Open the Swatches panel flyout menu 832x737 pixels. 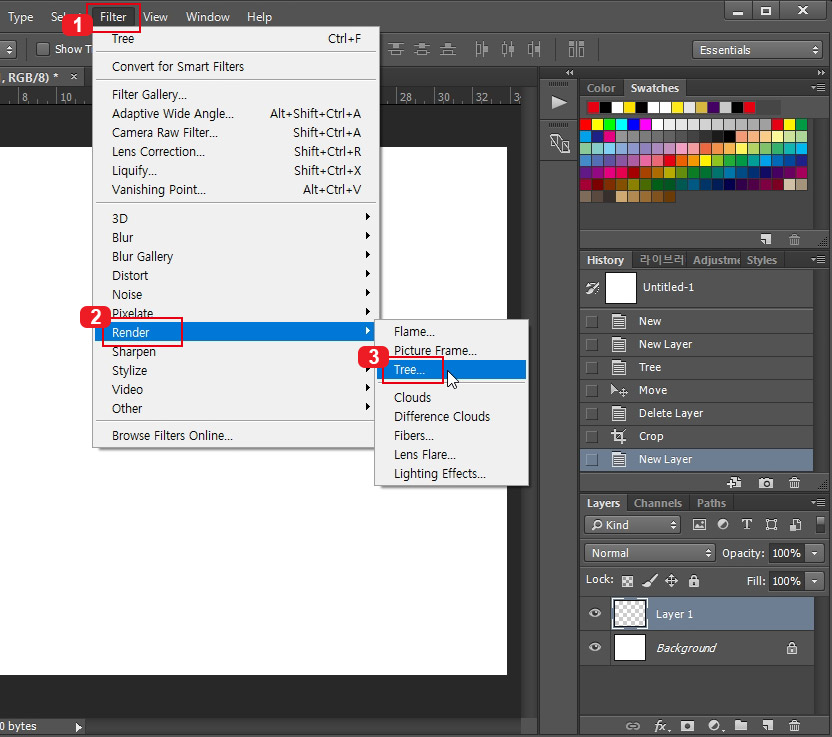point(818,87)
